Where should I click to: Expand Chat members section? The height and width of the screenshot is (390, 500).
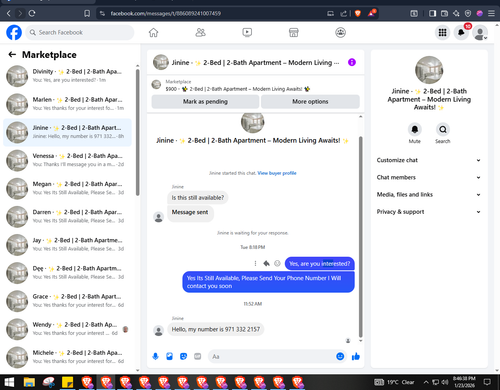coord(429,177)
